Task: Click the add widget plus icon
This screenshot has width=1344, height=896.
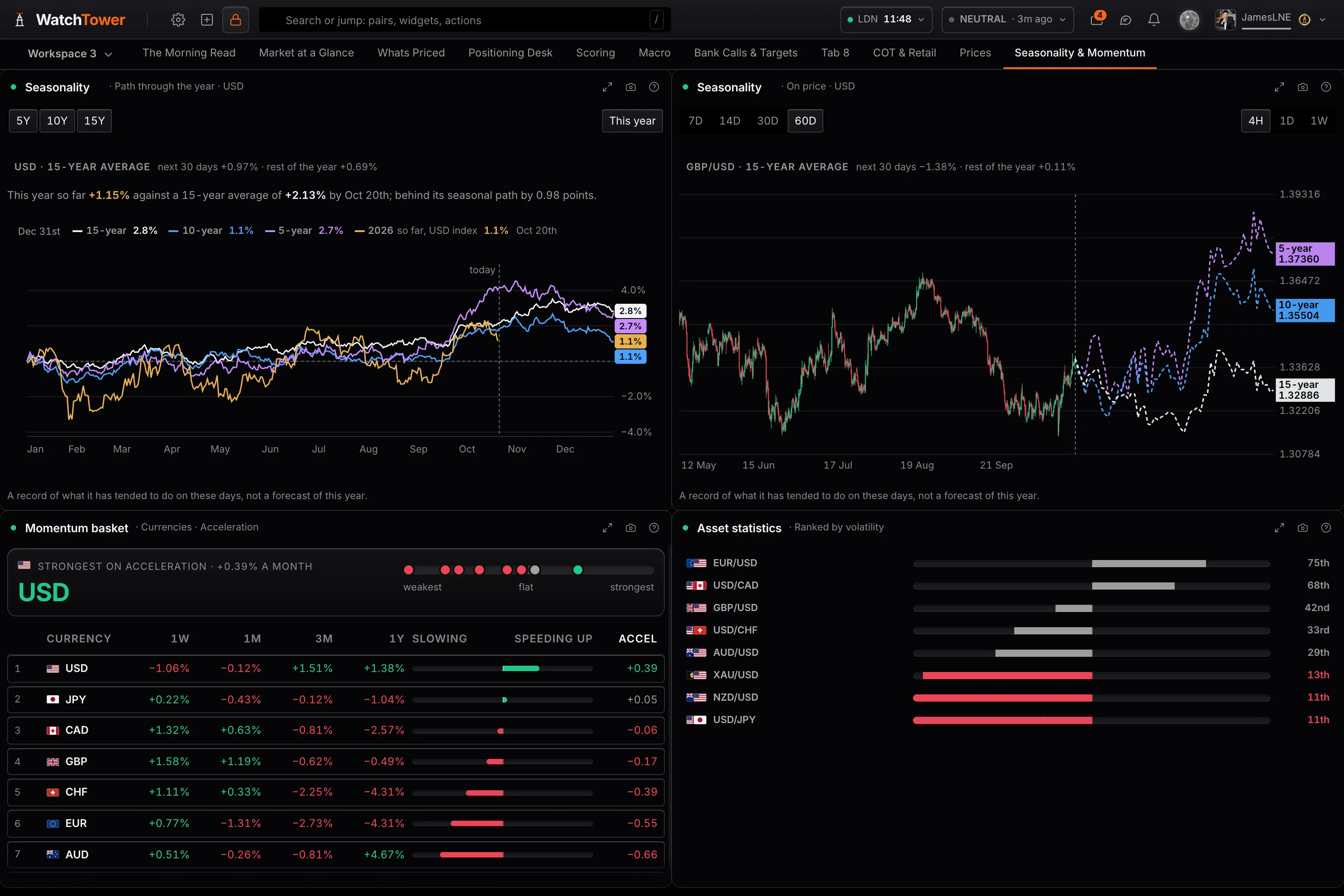Action: coord(207,20)
